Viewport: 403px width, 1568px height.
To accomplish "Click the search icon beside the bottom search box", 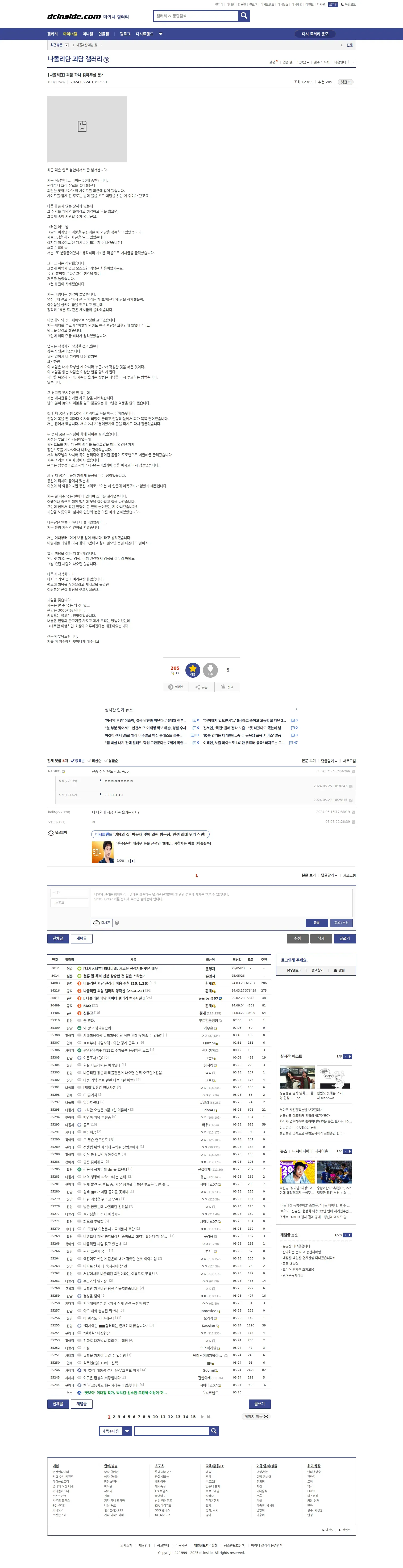I will [x=213, y=1431].
